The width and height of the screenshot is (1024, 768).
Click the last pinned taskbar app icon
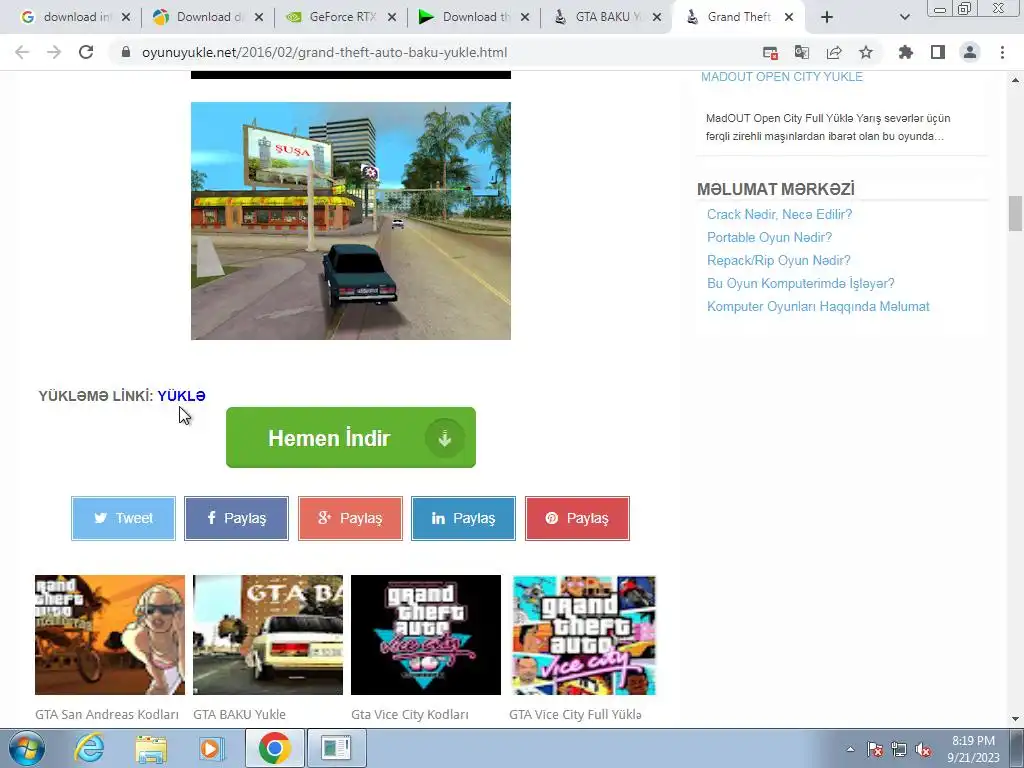[336, 748]
